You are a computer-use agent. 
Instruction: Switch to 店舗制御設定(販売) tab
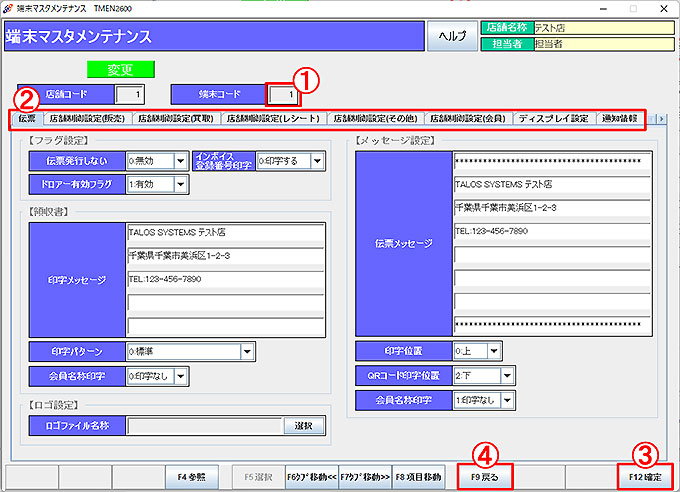coord(87,118)
